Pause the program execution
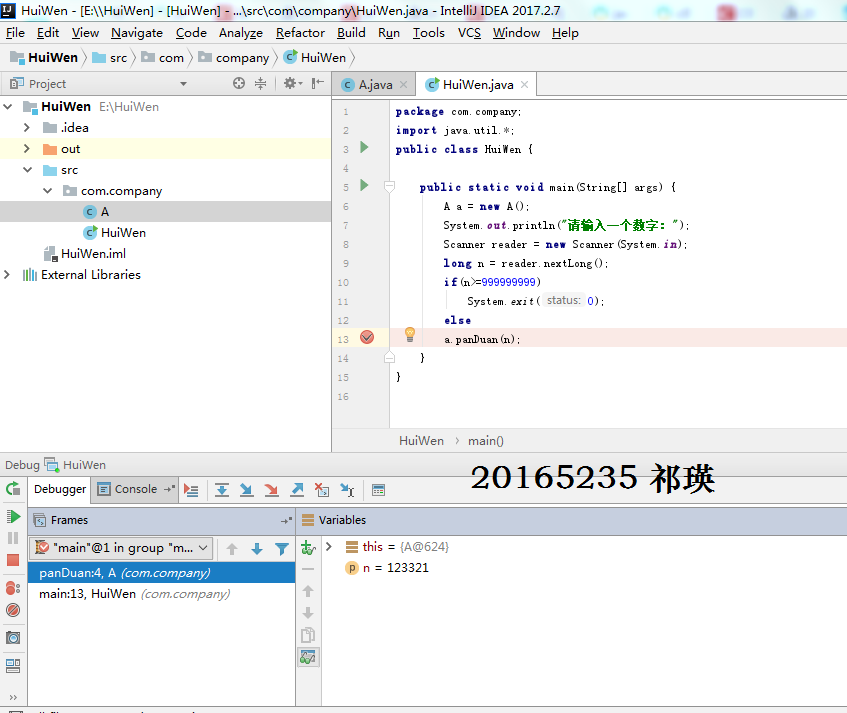Viewport: 847px width, 713px height. tap(13, 538)
